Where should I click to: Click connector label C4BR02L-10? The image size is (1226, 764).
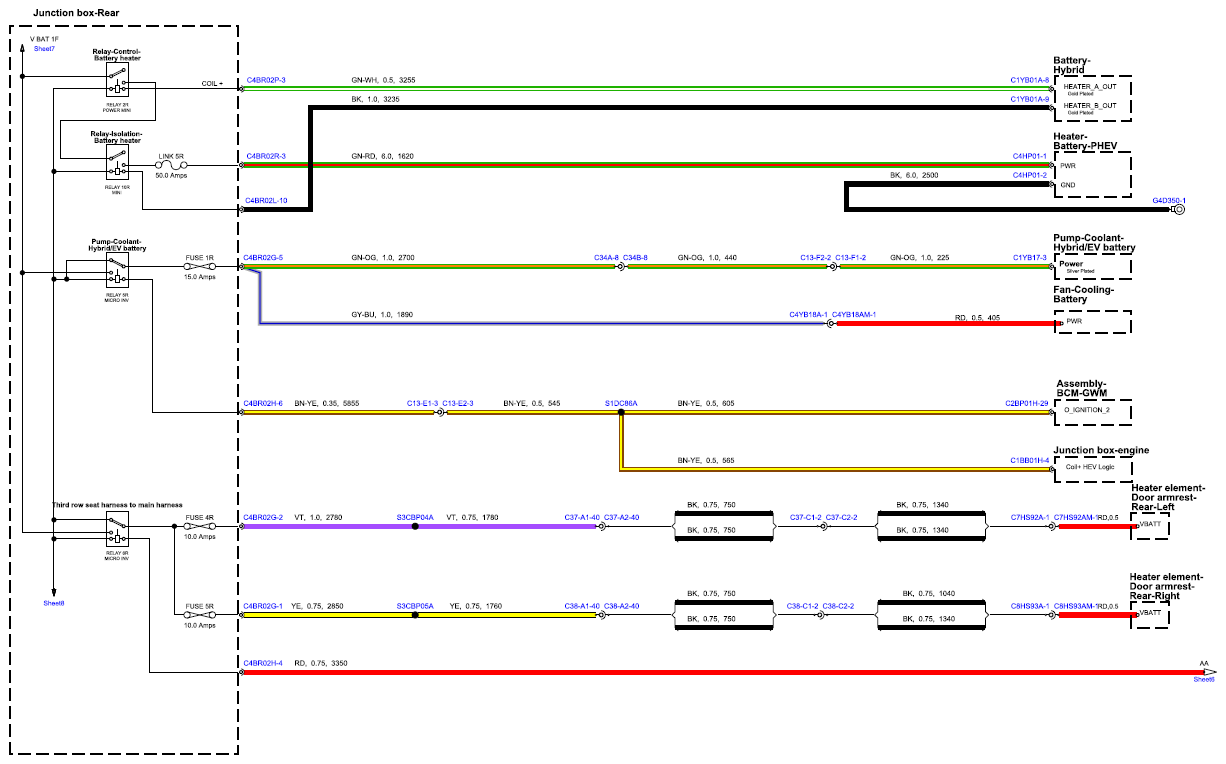tap(267, 201)
